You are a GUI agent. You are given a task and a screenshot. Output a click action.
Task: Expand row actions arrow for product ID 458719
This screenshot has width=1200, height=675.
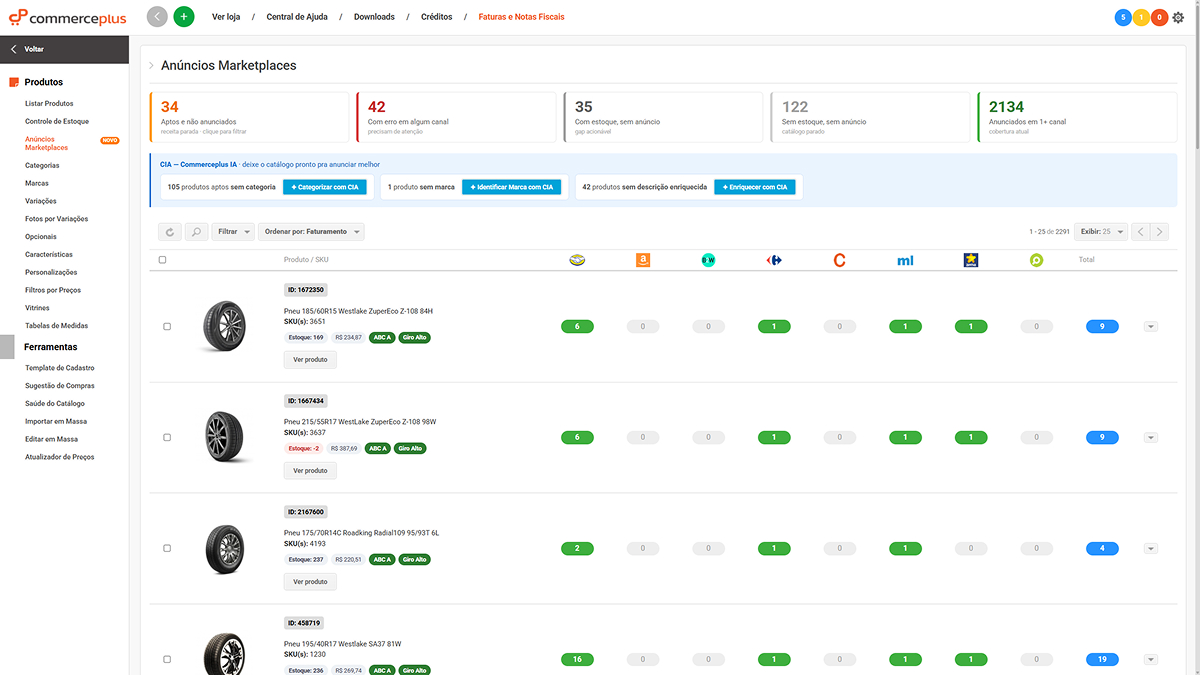click(x=1151, y=660)
